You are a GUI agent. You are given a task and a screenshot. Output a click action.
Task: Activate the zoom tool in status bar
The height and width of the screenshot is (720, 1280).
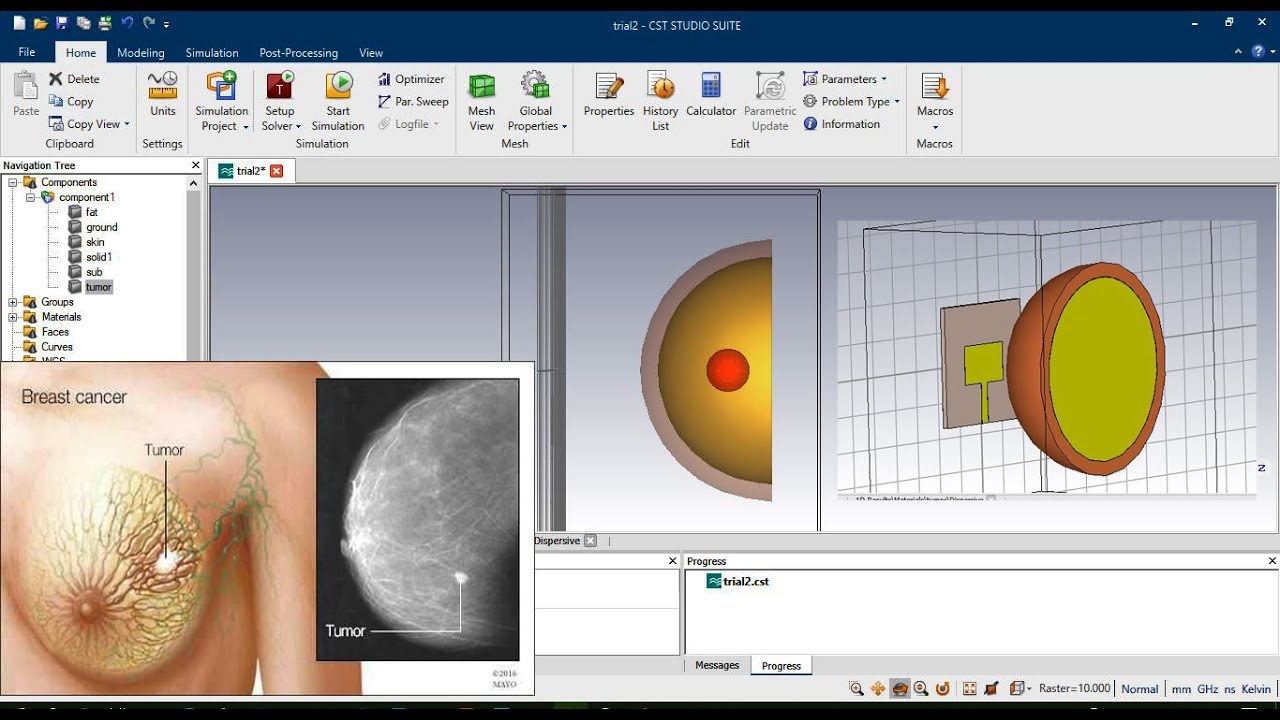(856, 688)
